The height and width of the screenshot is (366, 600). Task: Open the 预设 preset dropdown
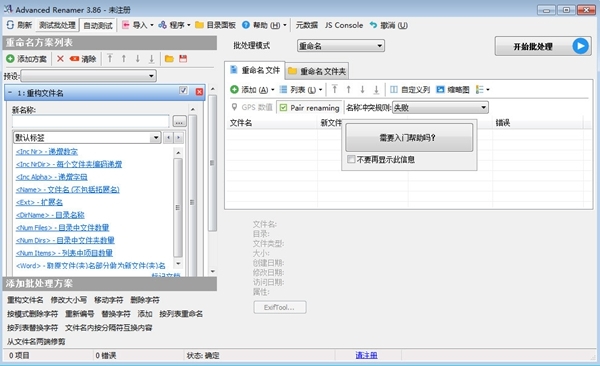point(88,76)
